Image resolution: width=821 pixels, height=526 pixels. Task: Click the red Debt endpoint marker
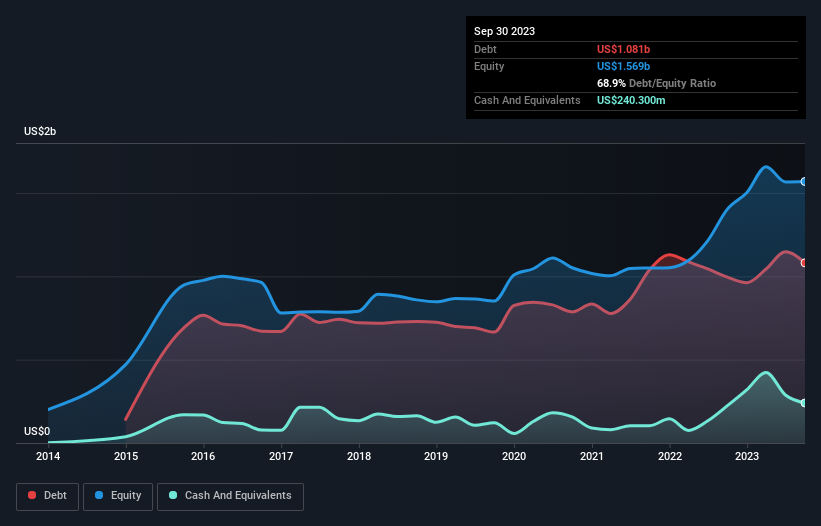(804, 263)
